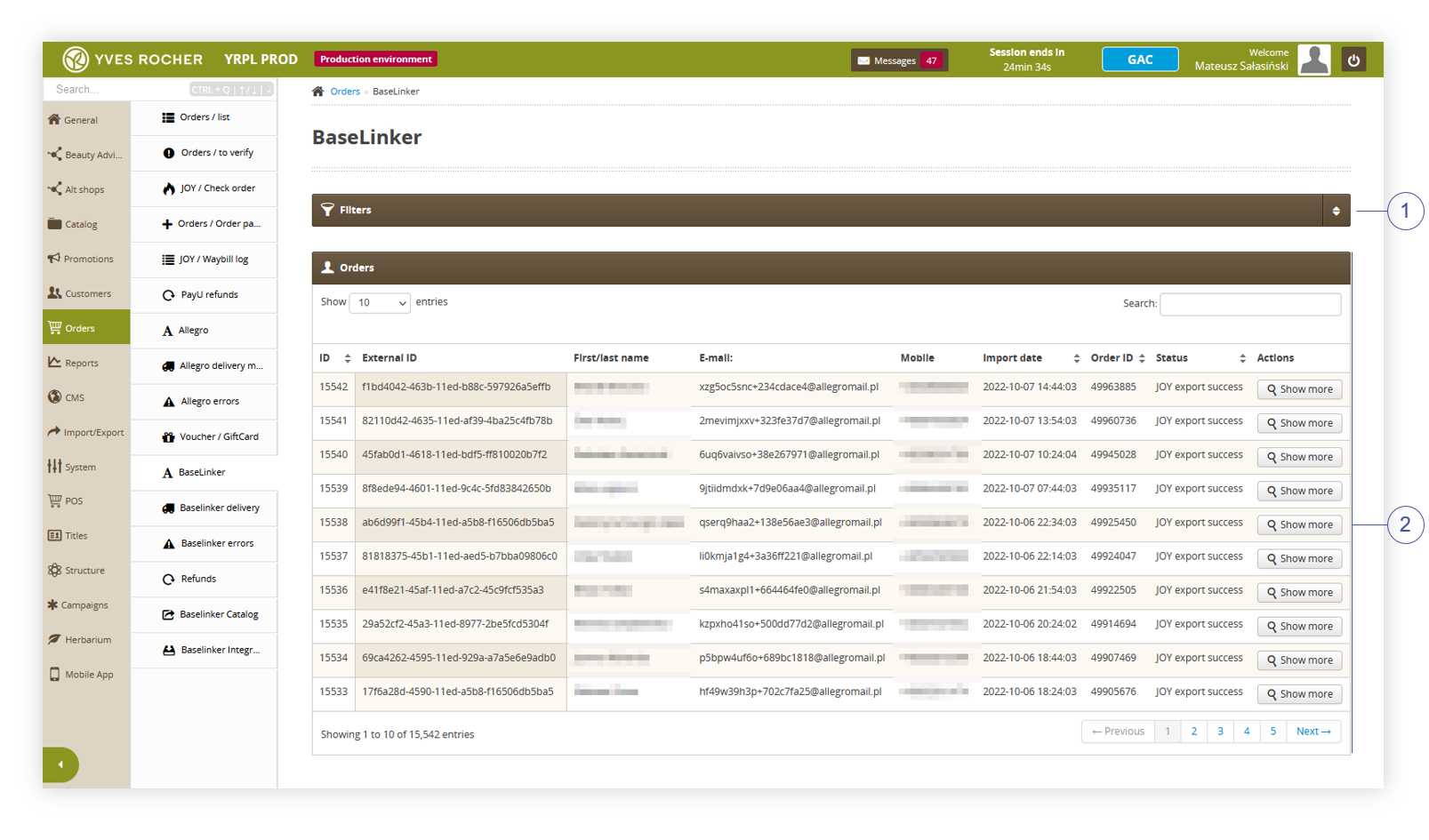
Task: Sort table by Import date column
Action: 1031,358
